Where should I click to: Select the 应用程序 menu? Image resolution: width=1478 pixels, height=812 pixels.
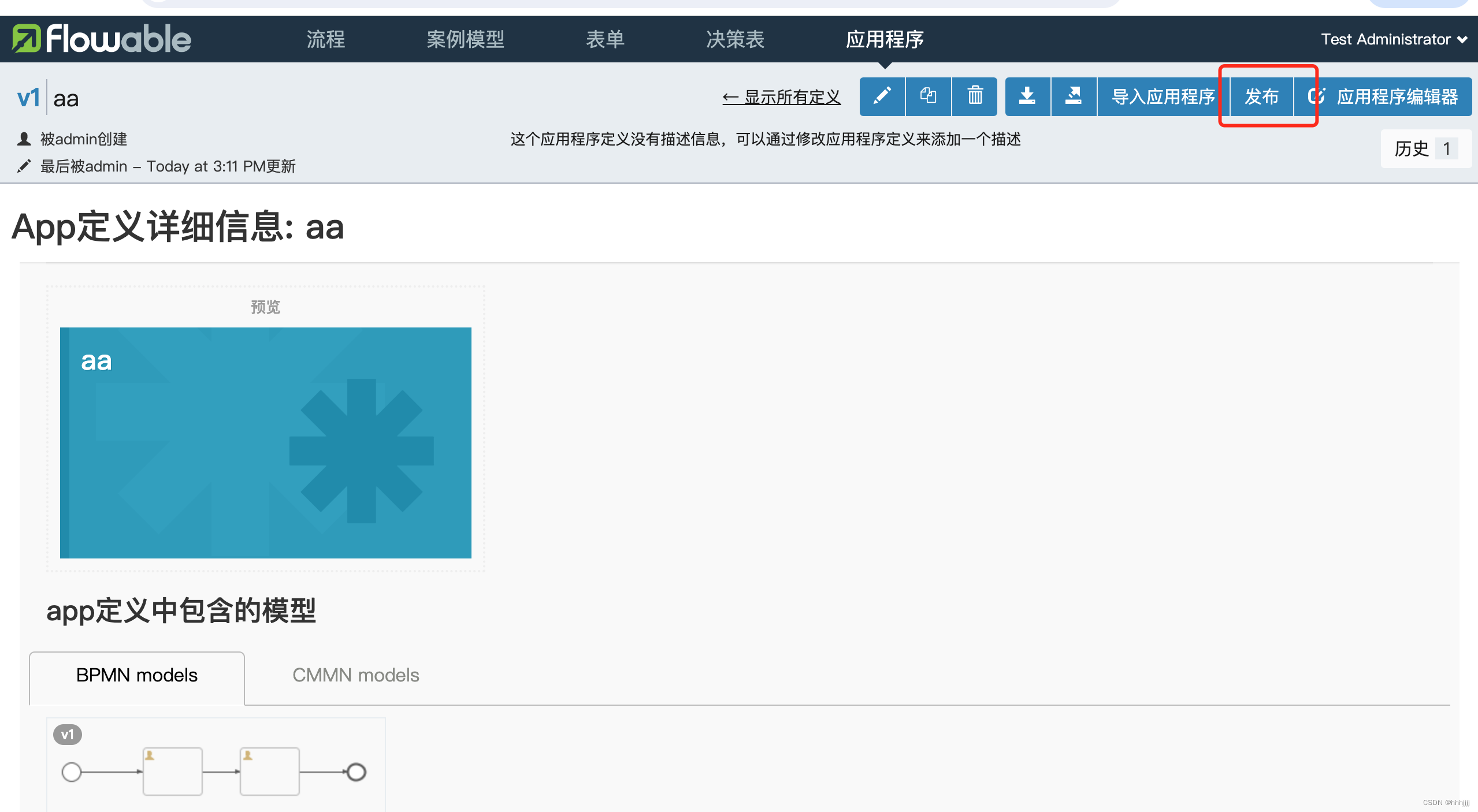(x=885, y=39)
